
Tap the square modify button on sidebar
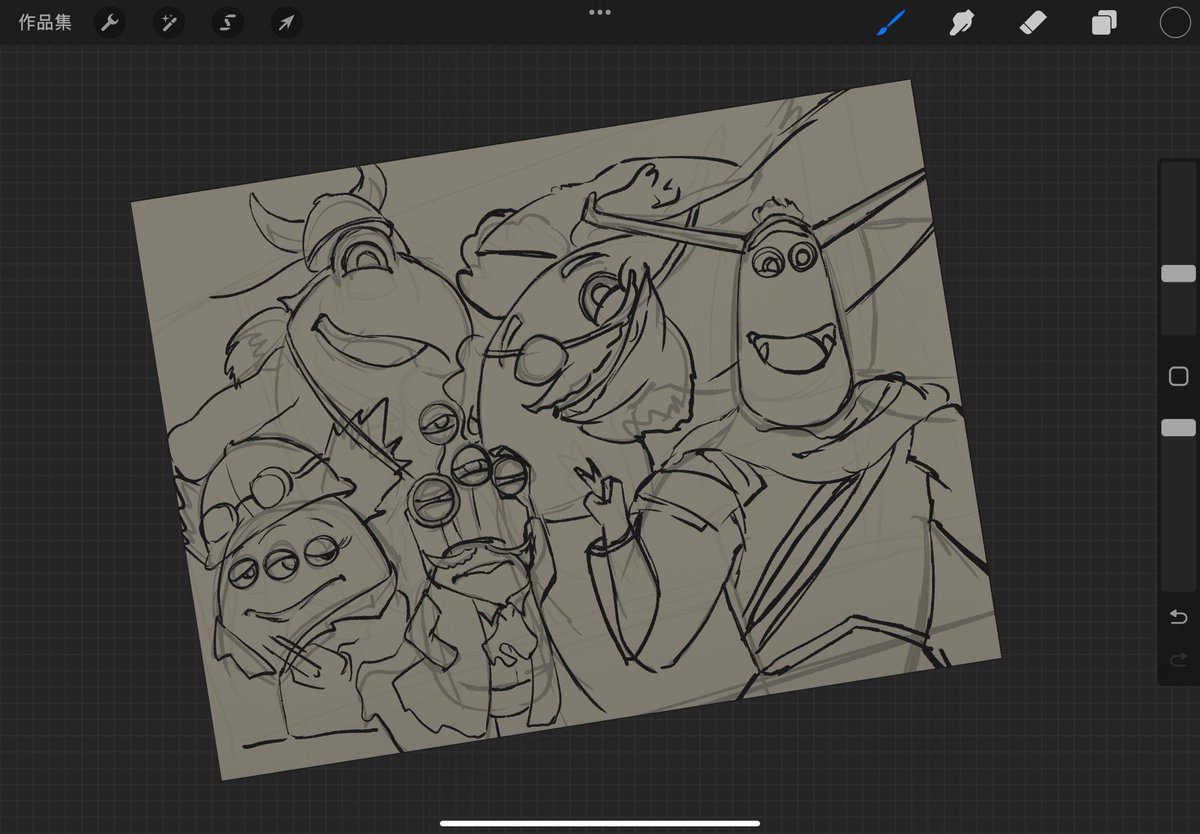1178,376
